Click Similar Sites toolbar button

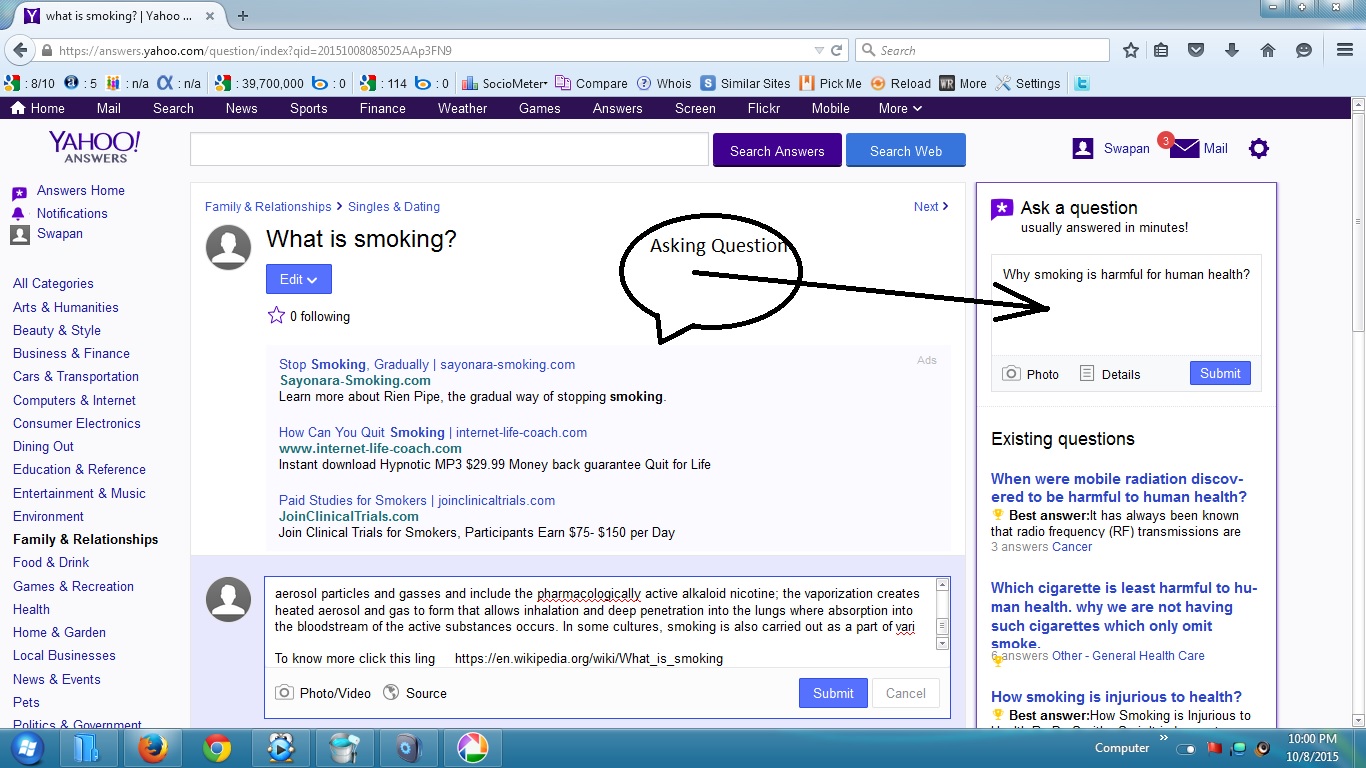(746, 84)
